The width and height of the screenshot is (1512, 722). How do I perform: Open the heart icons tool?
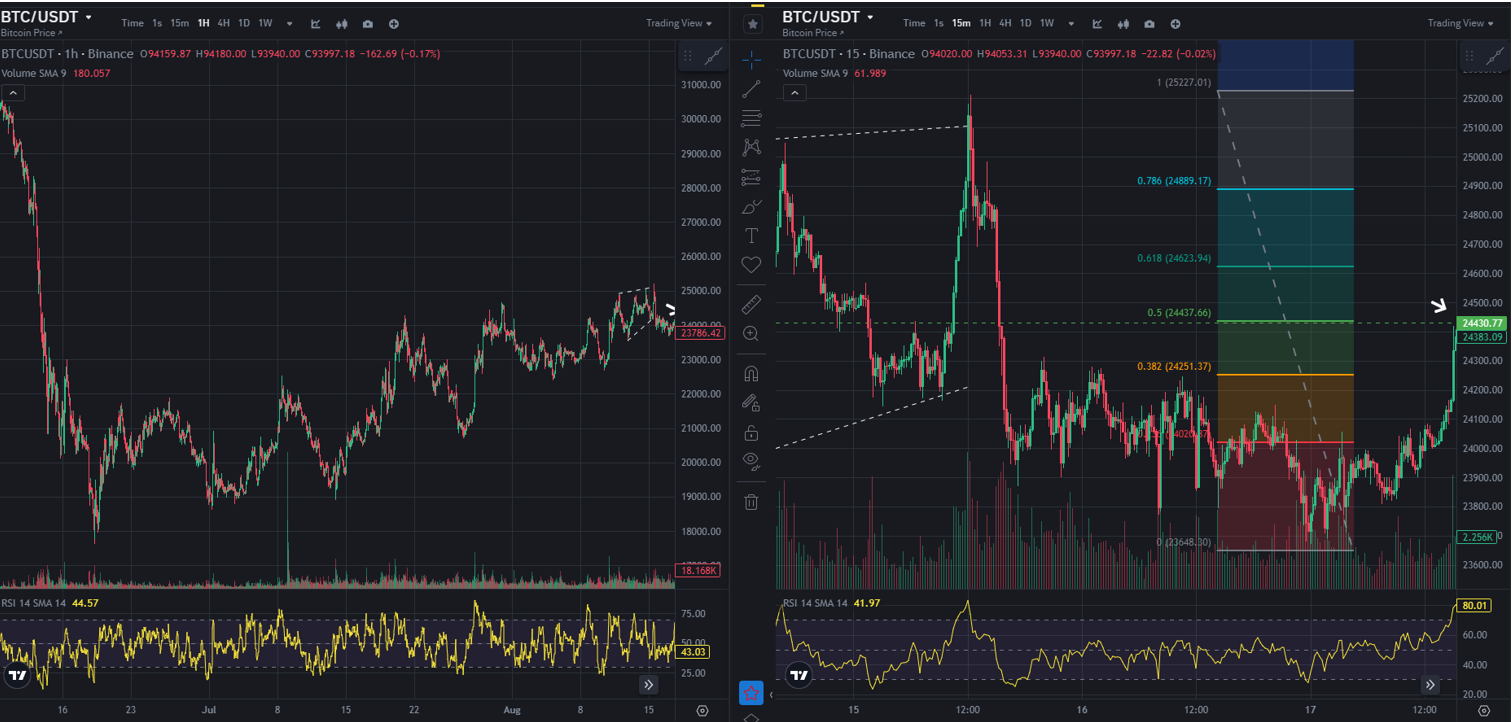751,265
